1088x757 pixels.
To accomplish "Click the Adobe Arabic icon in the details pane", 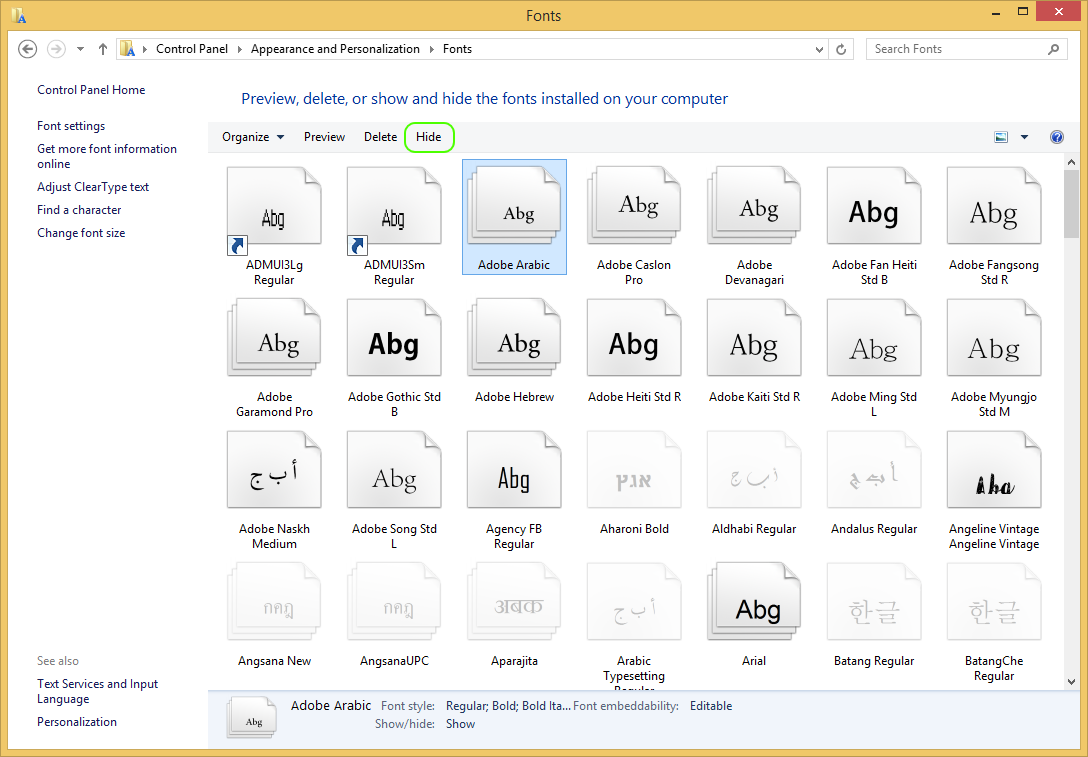I will (251, 717).
